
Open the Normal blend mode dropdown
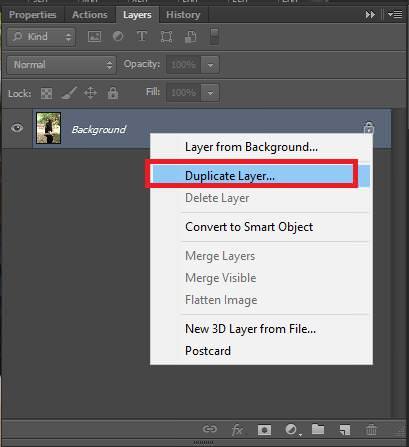coord(61,65)
